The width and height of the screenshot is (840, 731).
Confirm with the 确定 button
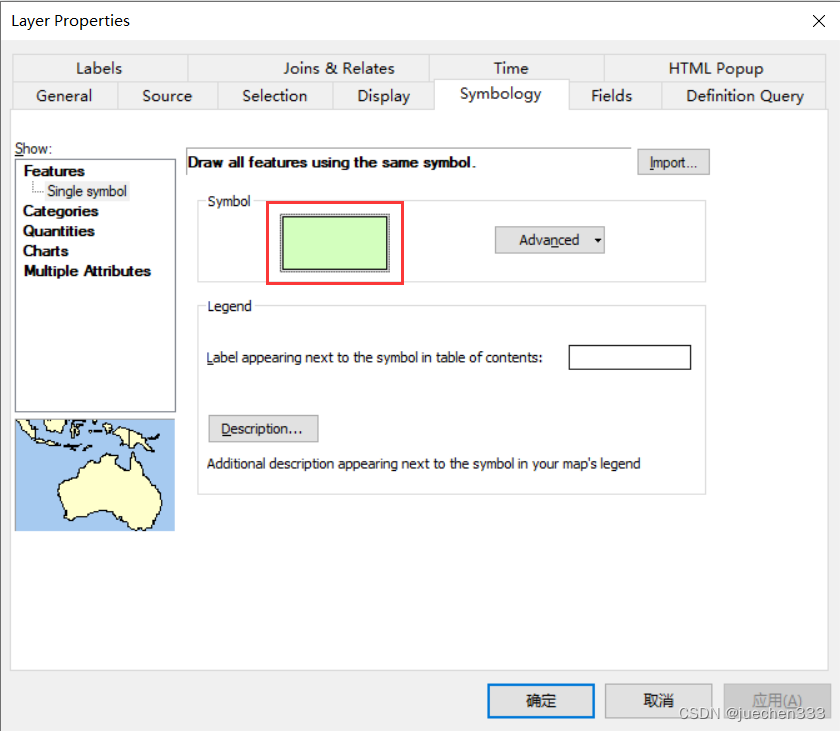[541, 700]
